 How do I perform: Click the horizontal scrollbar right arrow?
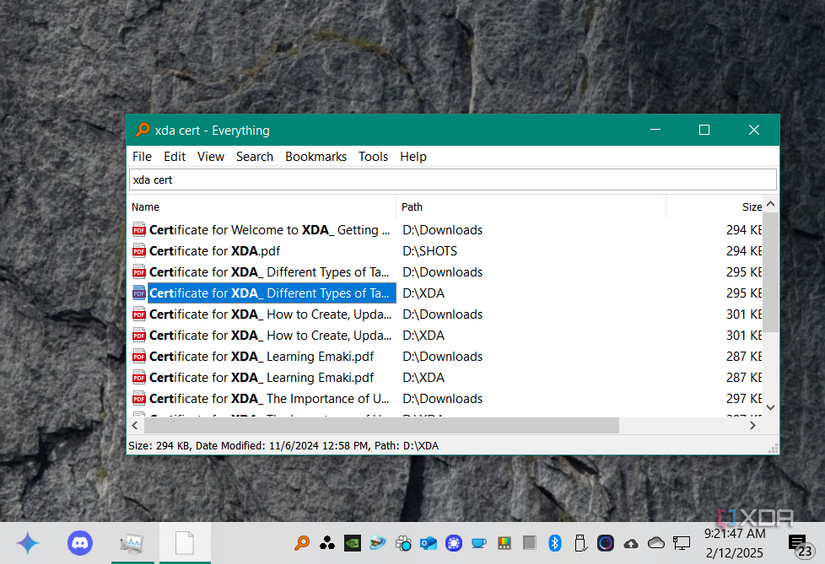(753, 426)
